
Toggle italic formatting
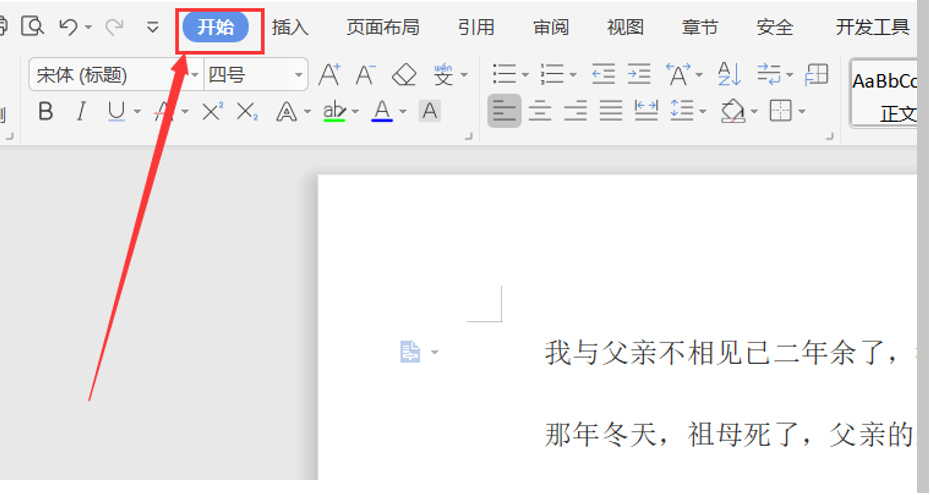(x=81, y=112)
